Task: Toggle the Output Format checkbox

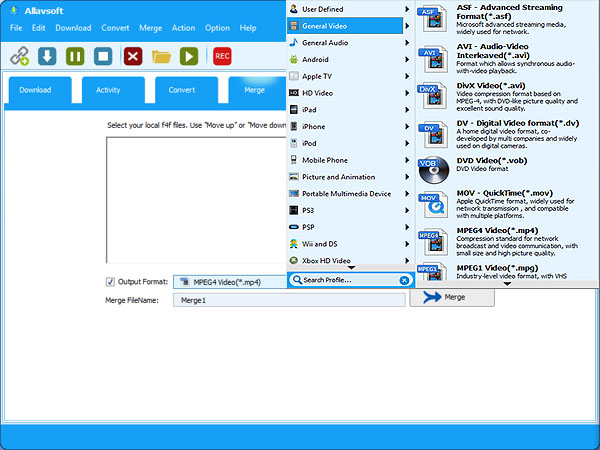Action: point(110,282)
